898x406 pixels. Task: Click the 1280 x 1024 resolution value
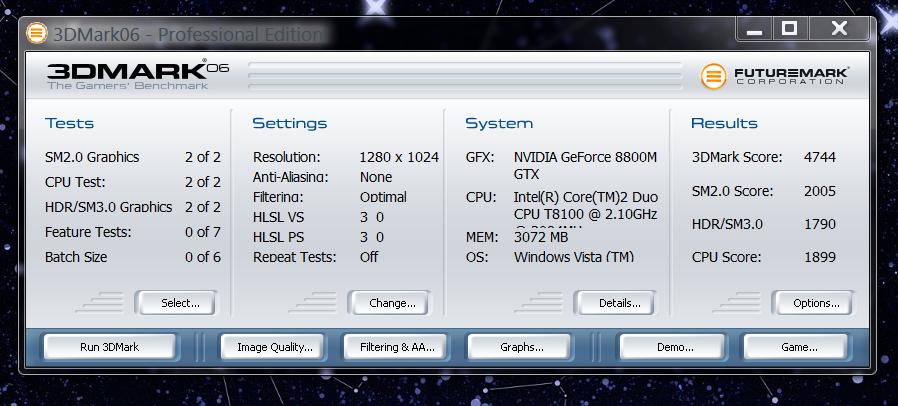[x=399, y=157]
